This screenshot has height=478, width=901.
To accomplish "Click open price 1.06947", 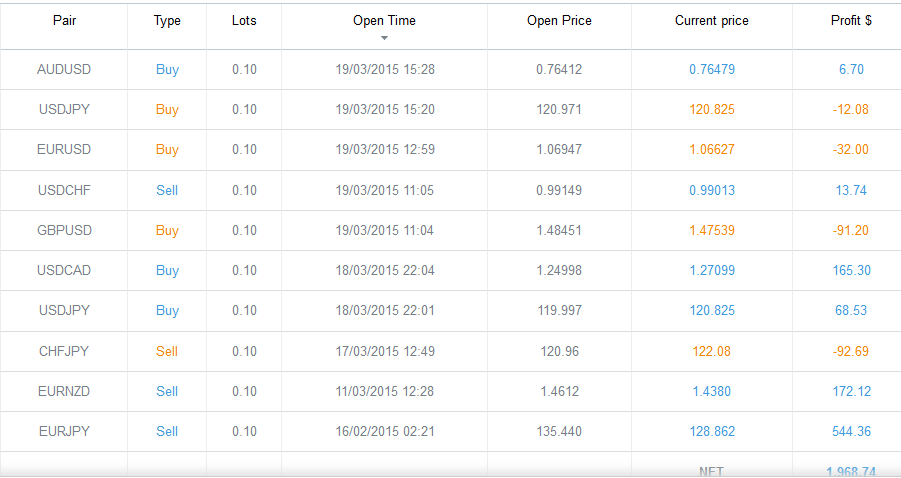I will point(559,149).
